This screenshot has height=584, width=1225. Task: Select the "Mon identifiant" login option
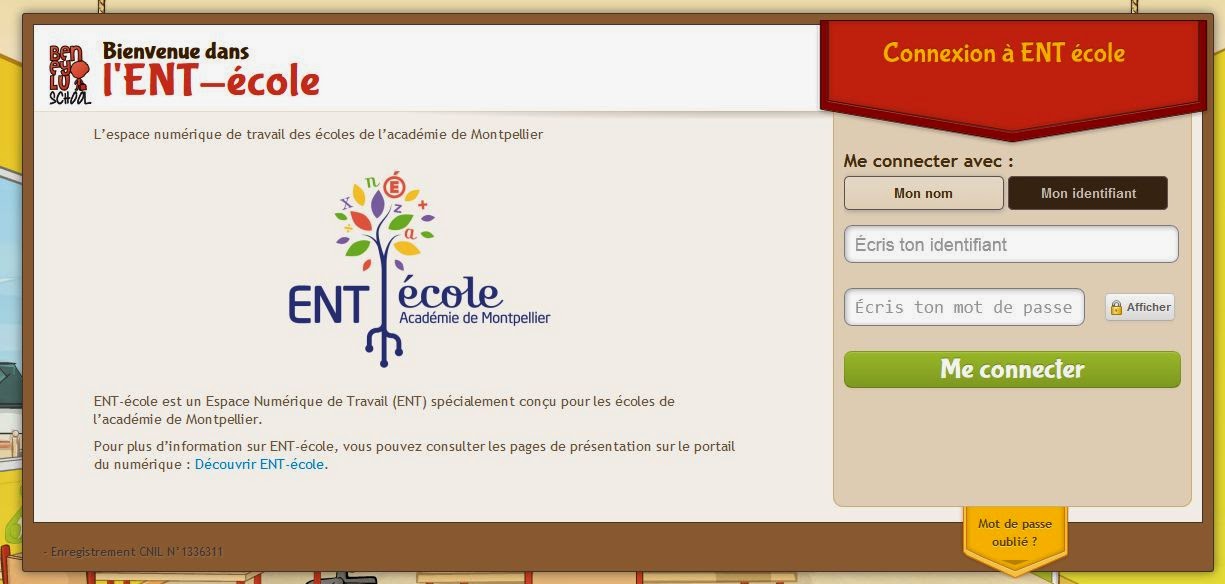click(x=1088, y=193)
